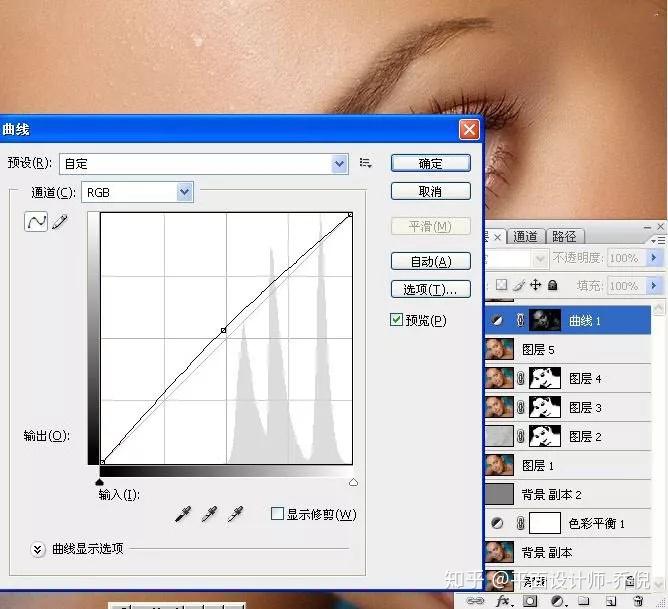Open the preset options menu icon

click(x=366, y=163)
